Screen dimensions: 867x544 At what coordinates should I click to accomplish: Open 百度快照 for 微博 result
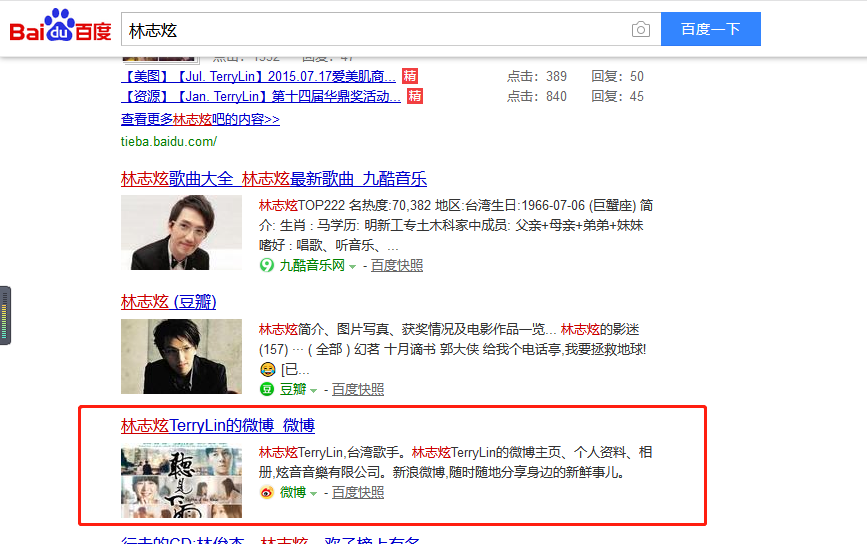pyautogui.click(x=358, y=492)
